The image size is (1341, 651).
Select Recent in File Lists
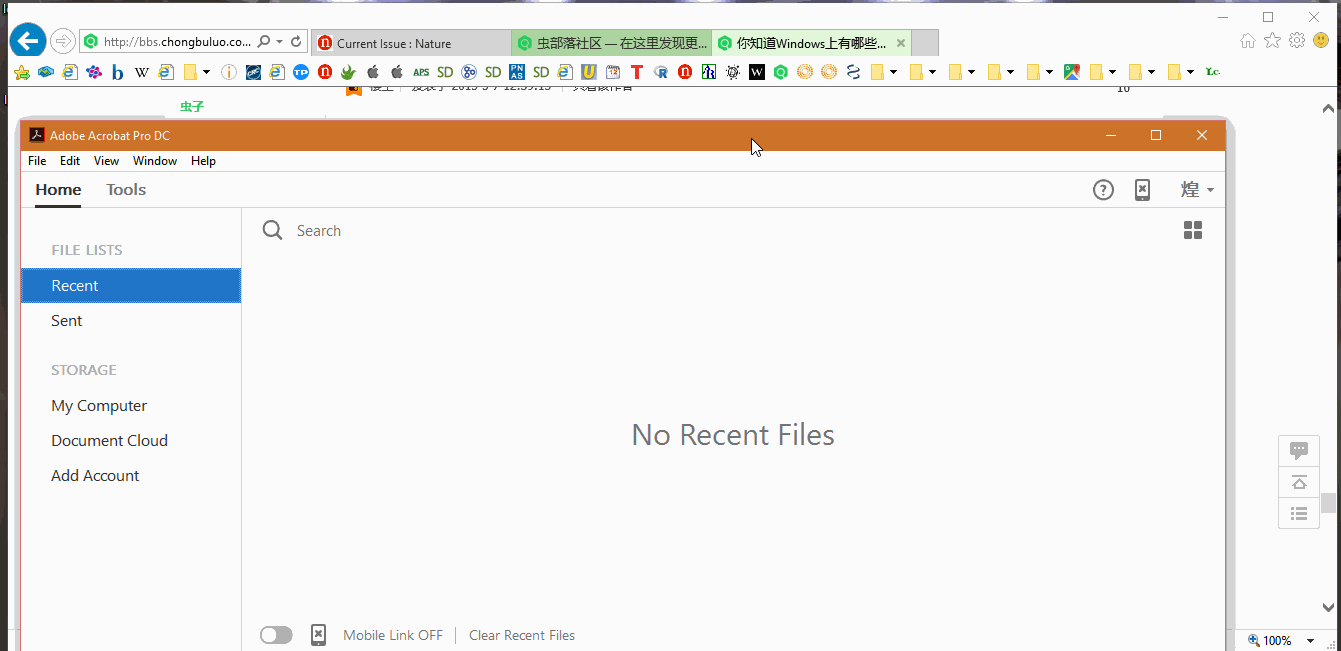[131, 286]
